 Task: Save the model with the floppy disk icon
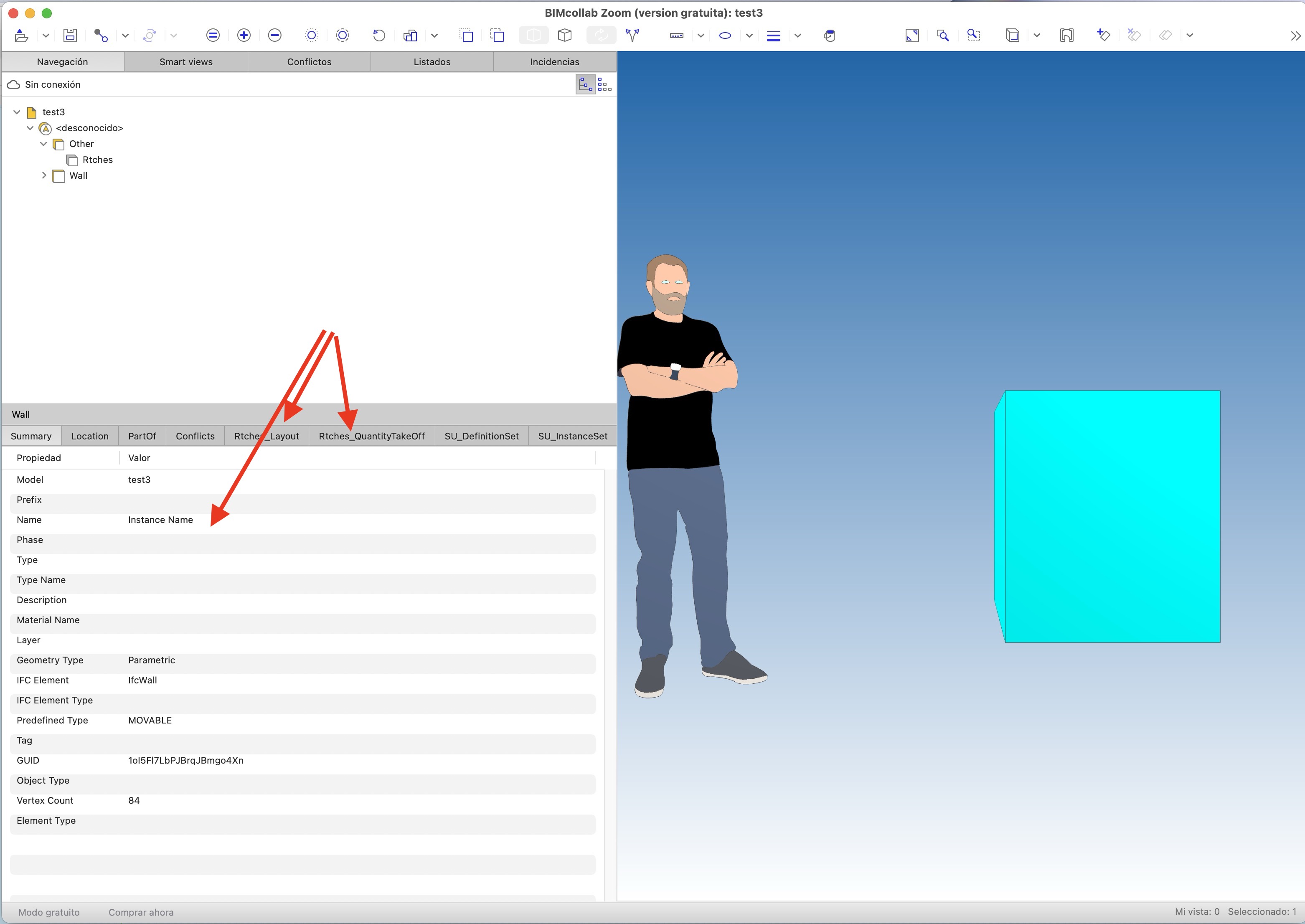point(70,35)
